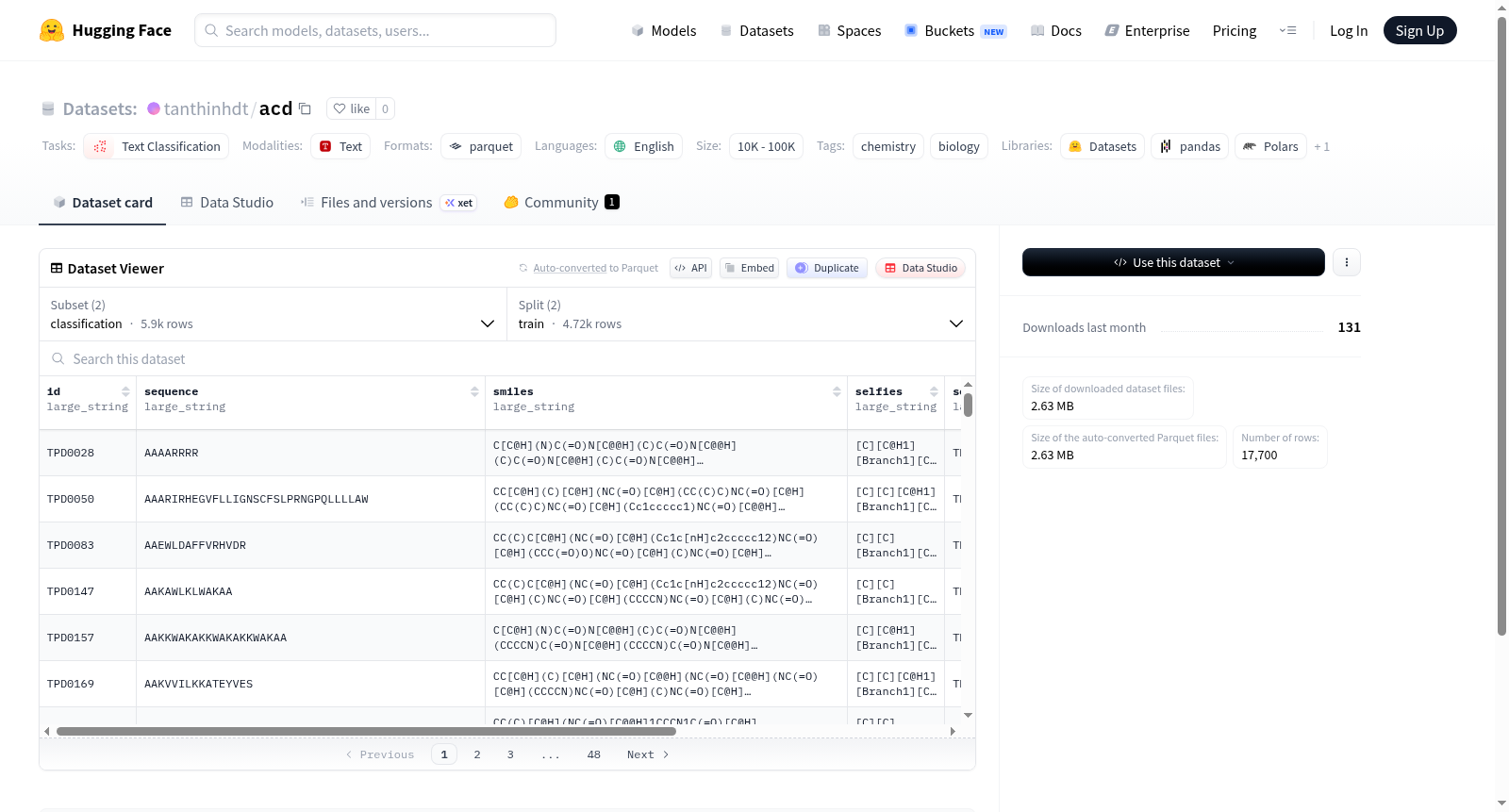Go to page 2 of table
Screen dimensions: 1509x812
point(477,754)
